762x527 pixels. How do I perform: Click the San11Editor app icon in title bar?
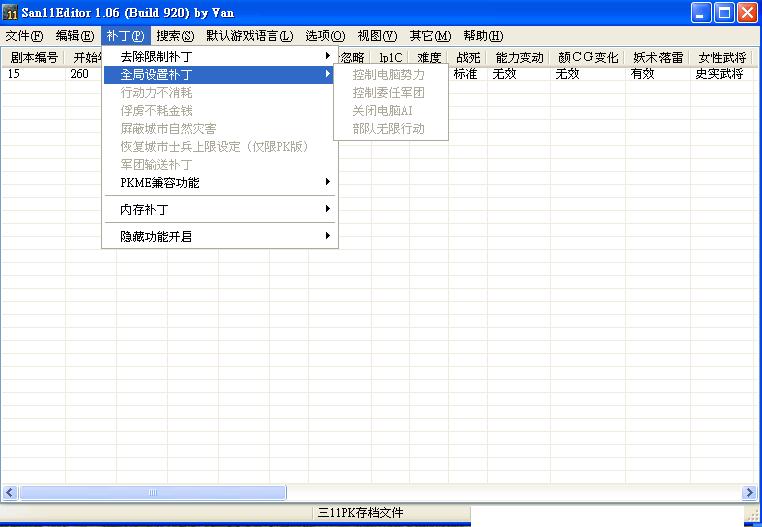coord(11,13)
